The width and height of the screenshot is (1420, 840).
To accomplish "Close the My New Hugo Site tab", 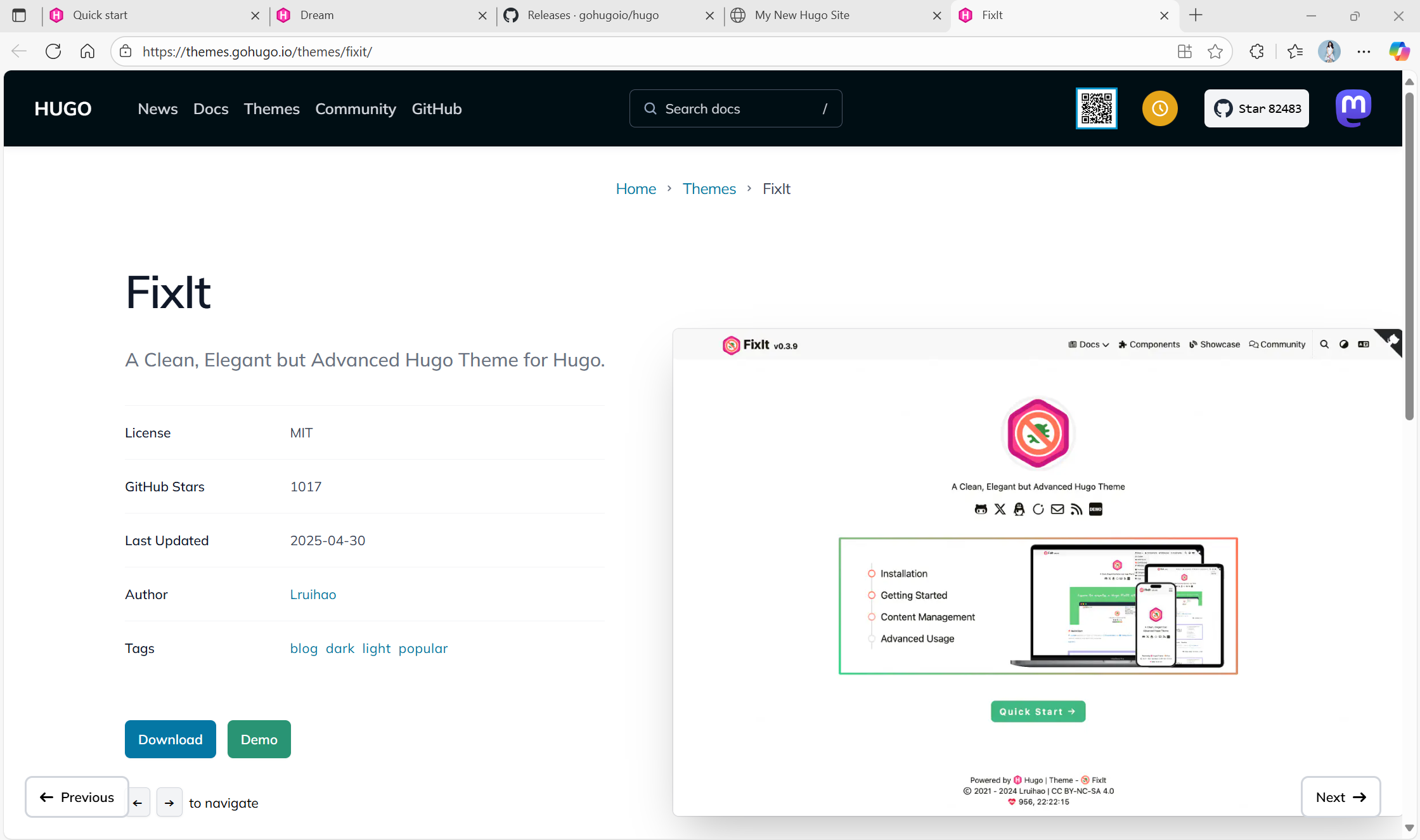I will point(937,15).
